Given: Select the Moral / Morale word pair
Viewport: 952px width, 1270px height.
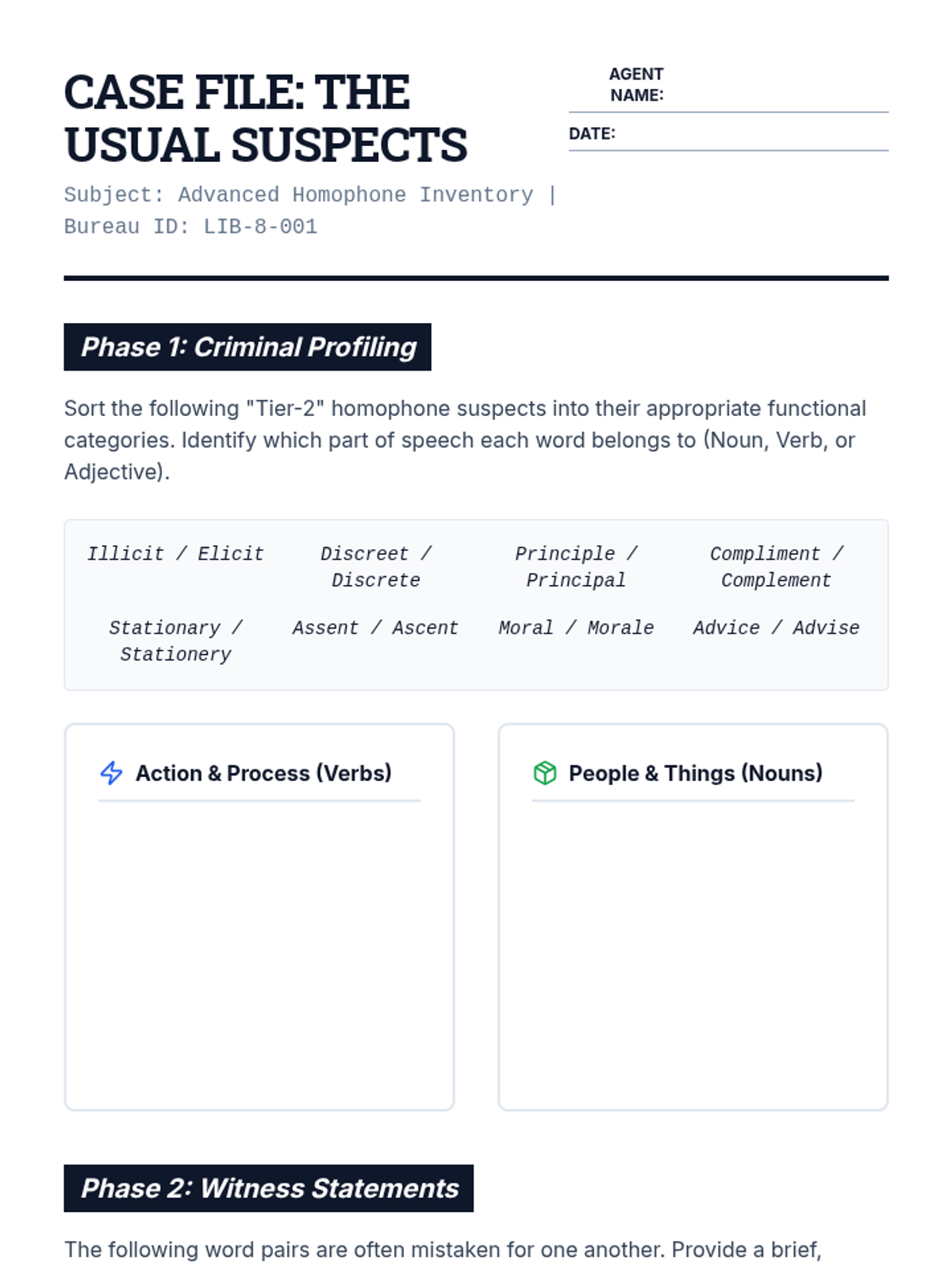Looking at the screenshot, I should coord(576,628).
